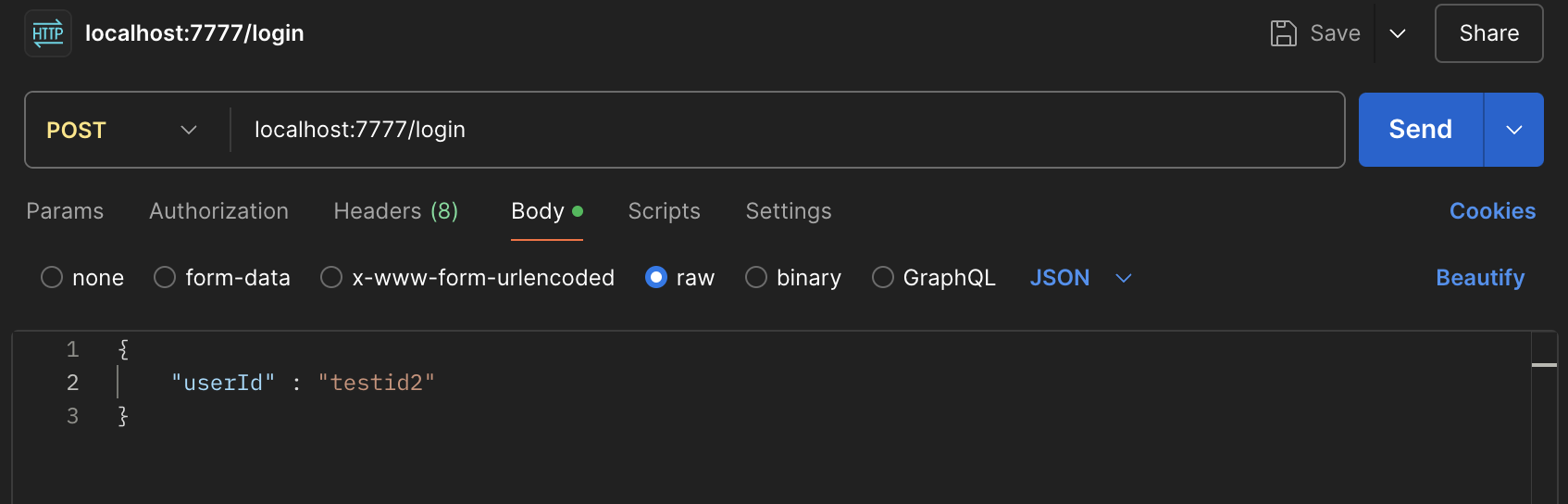Image resolution: width=1568 pixels, height=504 pixels.
Task: Choose the binary body option
Action: (756, 278)
